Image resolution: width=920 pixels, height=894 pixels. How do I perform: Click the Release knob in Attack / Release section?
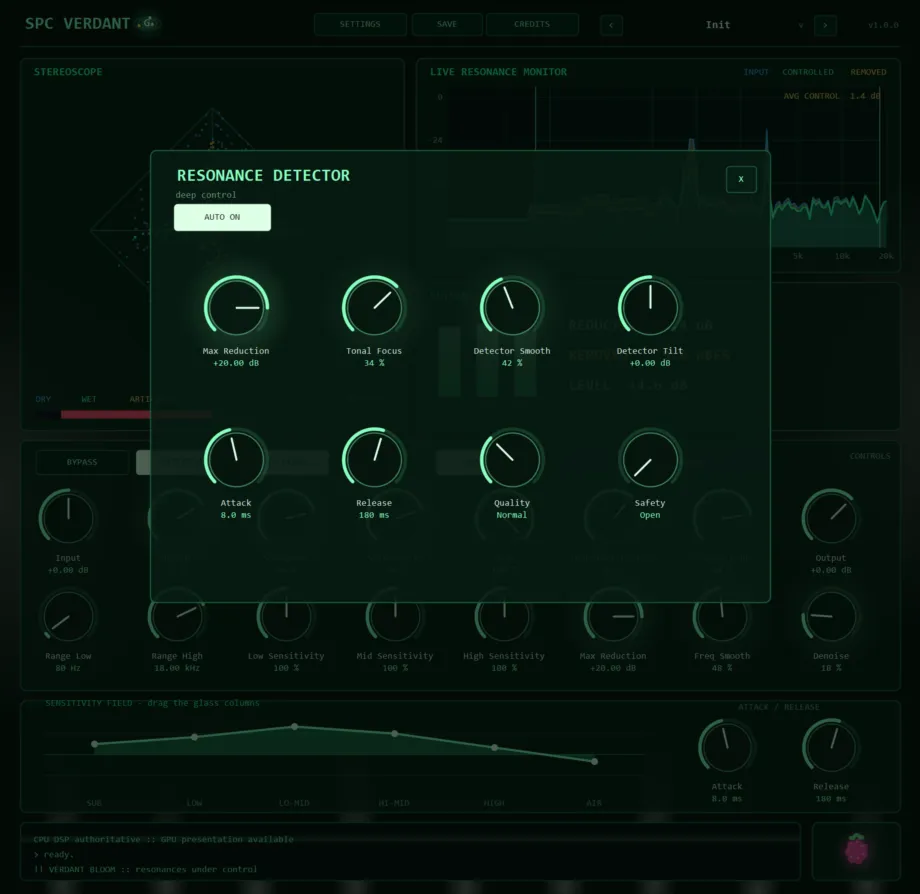pyautogui.click(x=830, y=747)
